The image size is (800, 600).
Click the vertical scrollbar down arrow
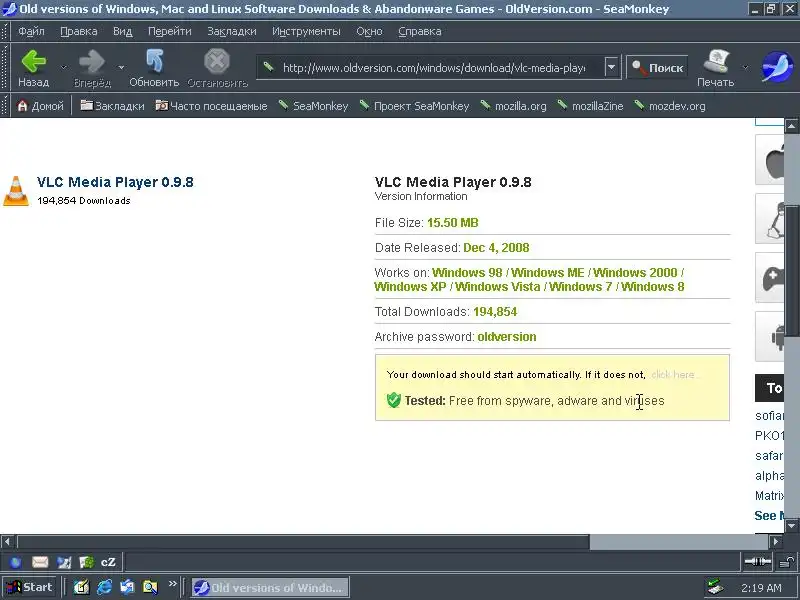(792, 526)
